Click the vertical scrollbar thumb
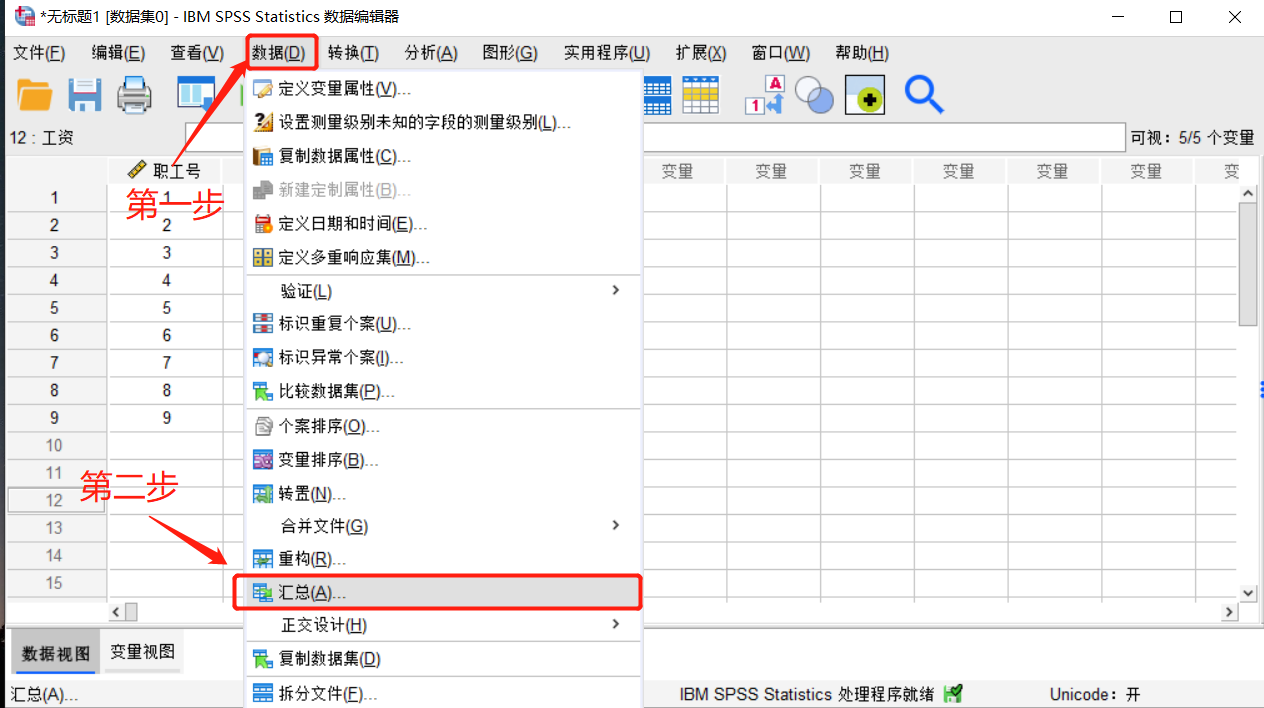 coord(1248,264)
